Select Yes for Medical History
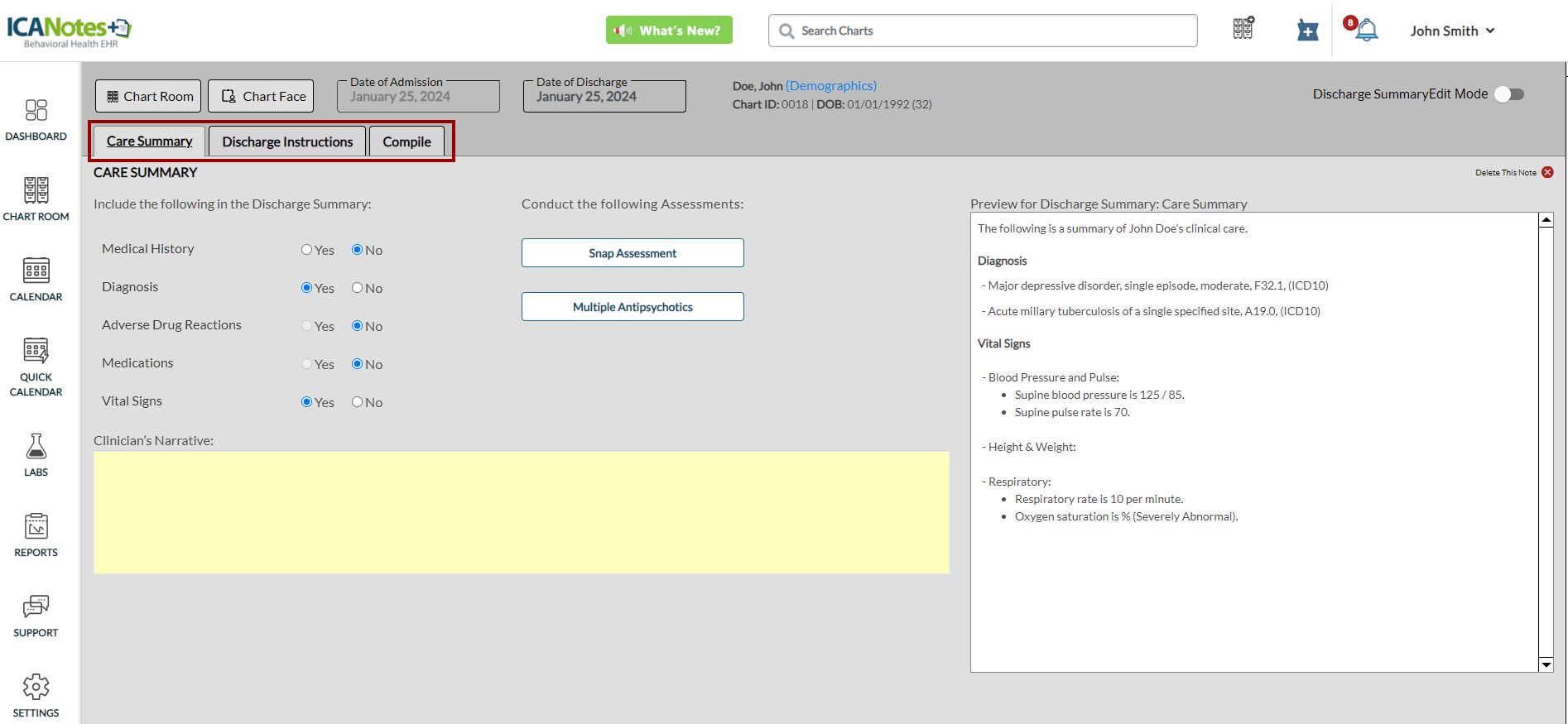The height and width of the screenshot is (724, 1568). point(307,250)
